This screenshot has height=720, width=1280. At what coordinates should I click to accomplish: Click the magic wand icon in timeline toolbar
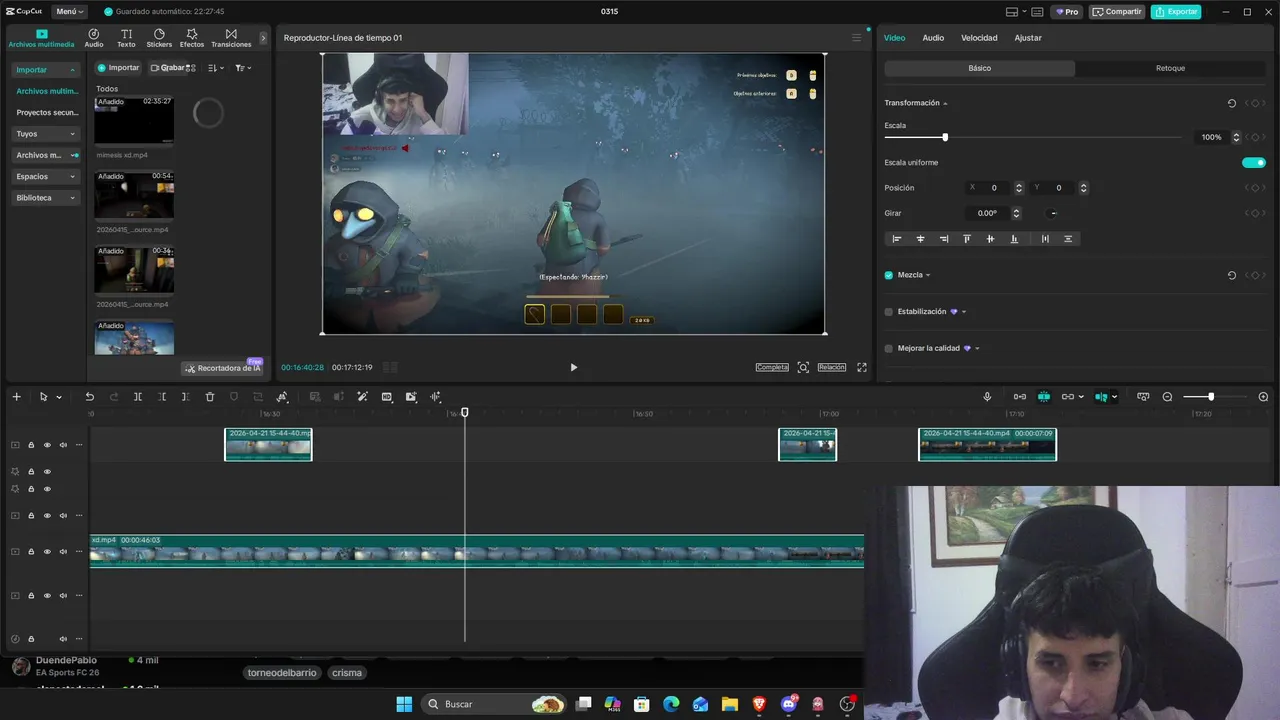point(362,397)
